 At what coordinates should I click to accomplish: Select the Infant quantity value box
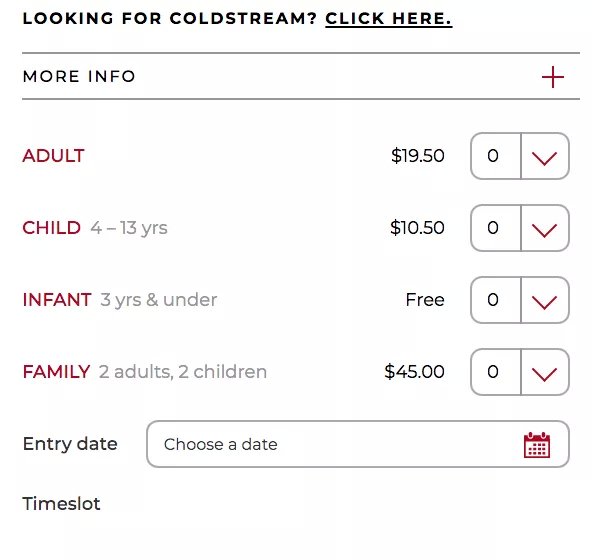[496, 300]
